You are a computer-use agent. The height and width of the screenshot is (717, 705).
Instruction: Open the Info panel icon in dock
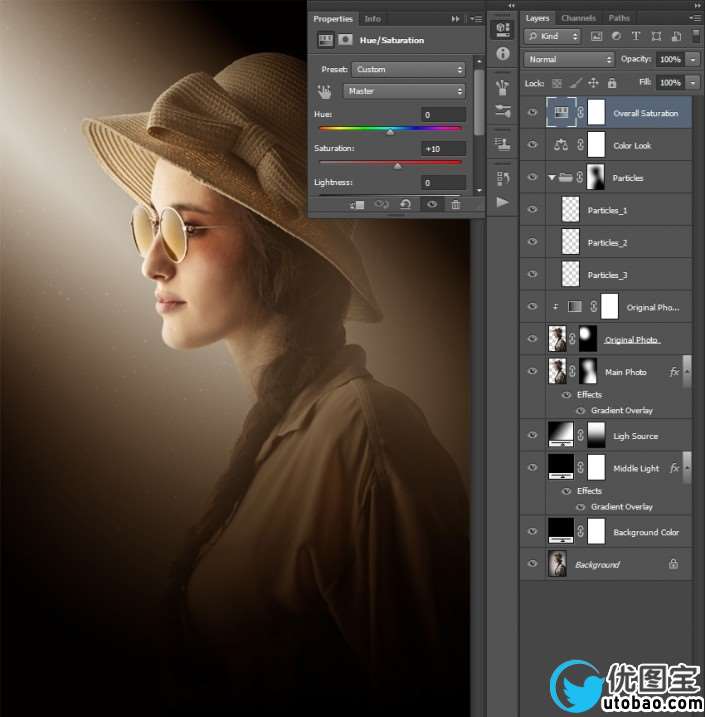click(502, 54)
